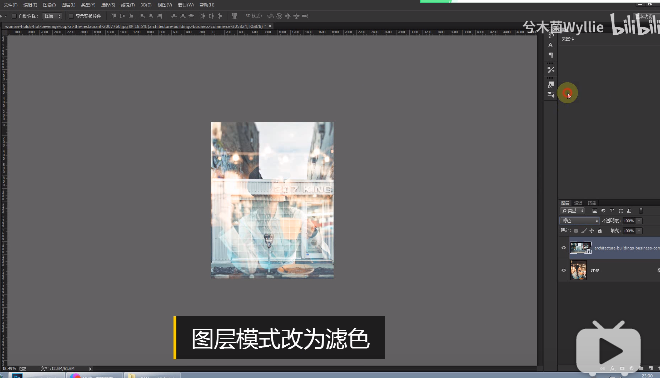Open the 编辑 (Edit) menu
The image size is (660, 378).
point(30,5)
